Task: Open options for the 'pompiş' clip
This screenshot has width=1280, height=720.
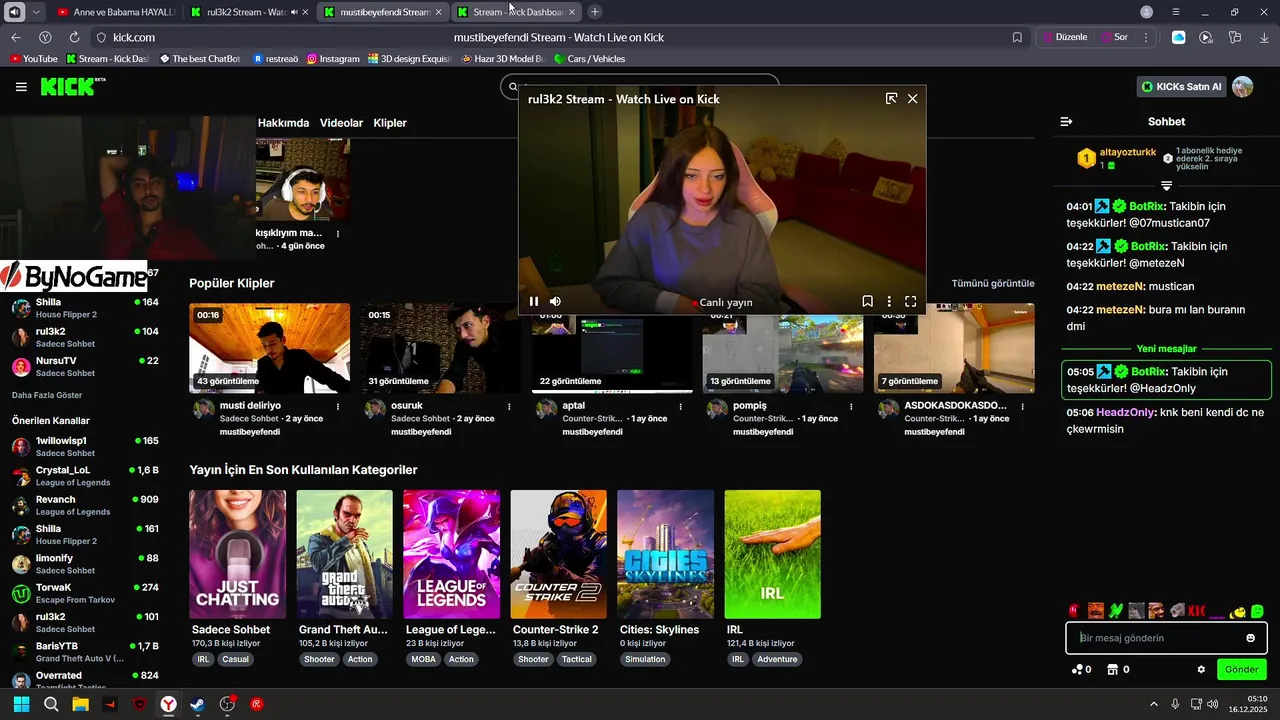Action: point(852,407)
